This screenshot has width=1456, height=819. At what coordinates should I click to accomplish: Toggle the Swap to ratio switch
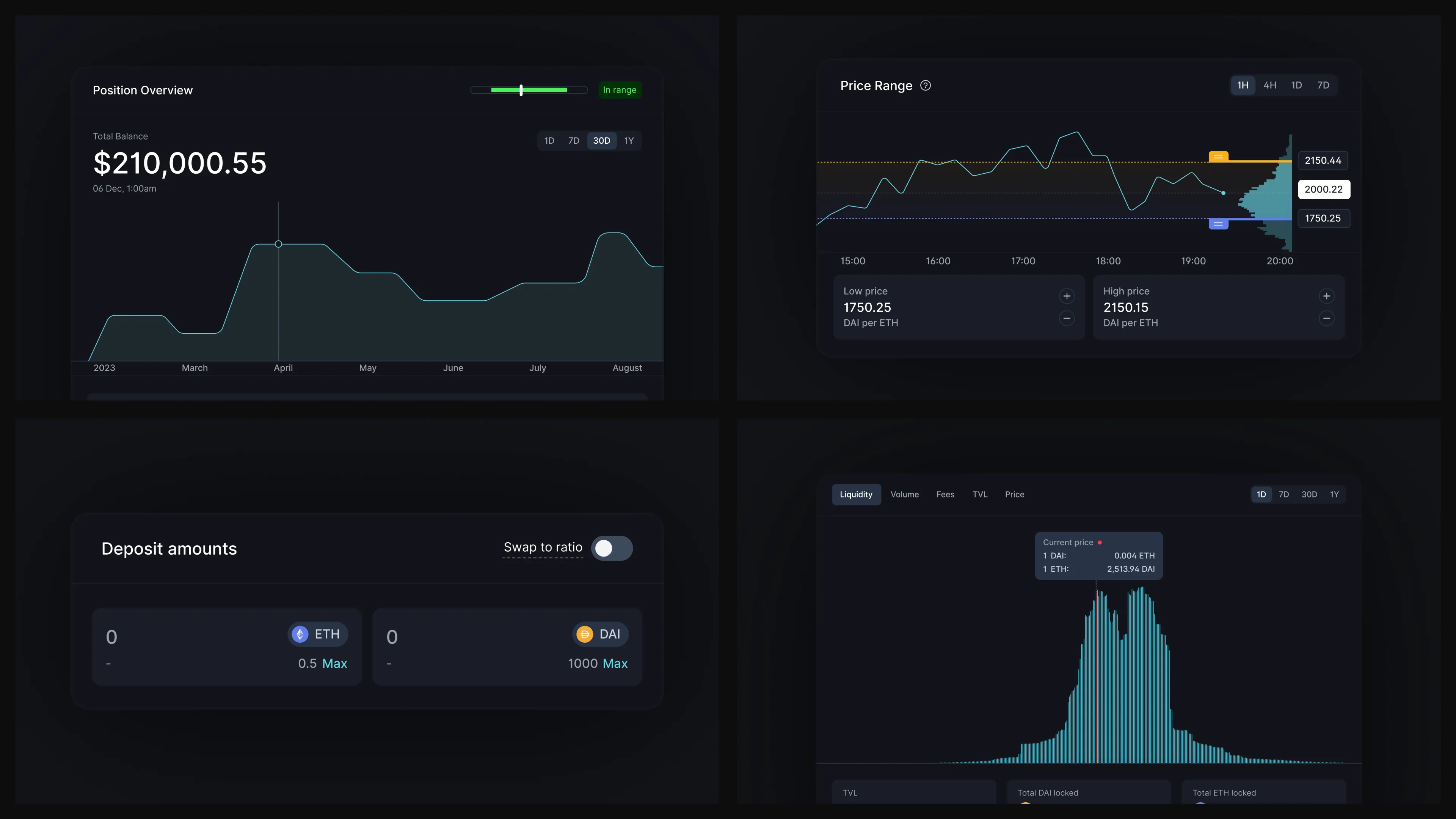[612, 548]
